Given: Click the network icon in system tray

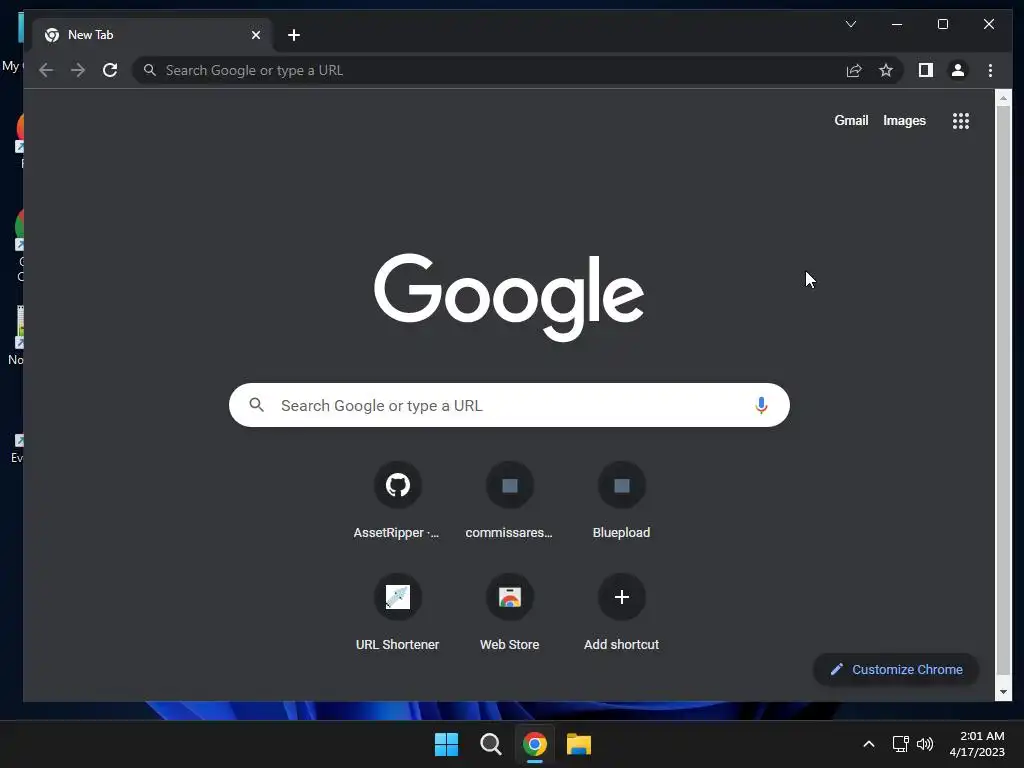Looking at the screenshot, I should point(900,744).
